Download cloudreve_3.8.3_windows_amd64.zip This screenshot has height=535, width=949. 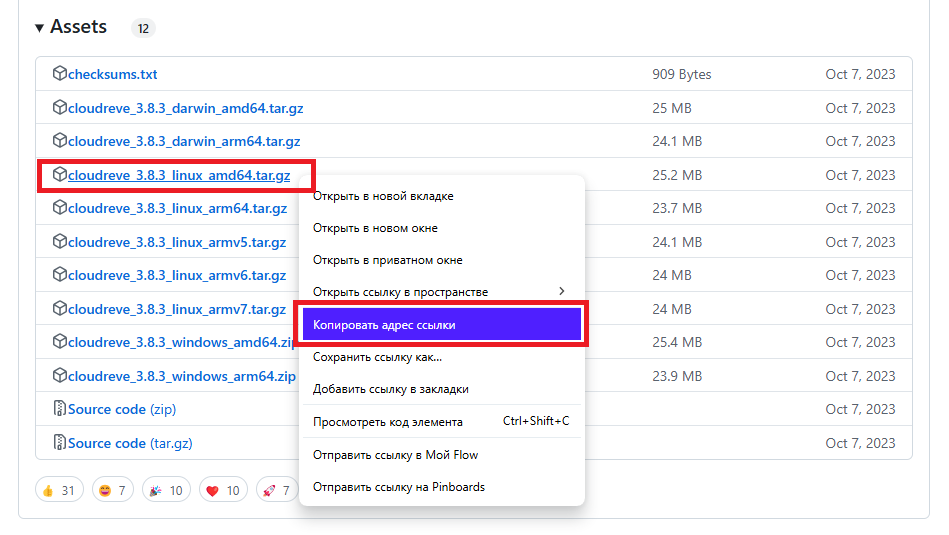(182, 343)
